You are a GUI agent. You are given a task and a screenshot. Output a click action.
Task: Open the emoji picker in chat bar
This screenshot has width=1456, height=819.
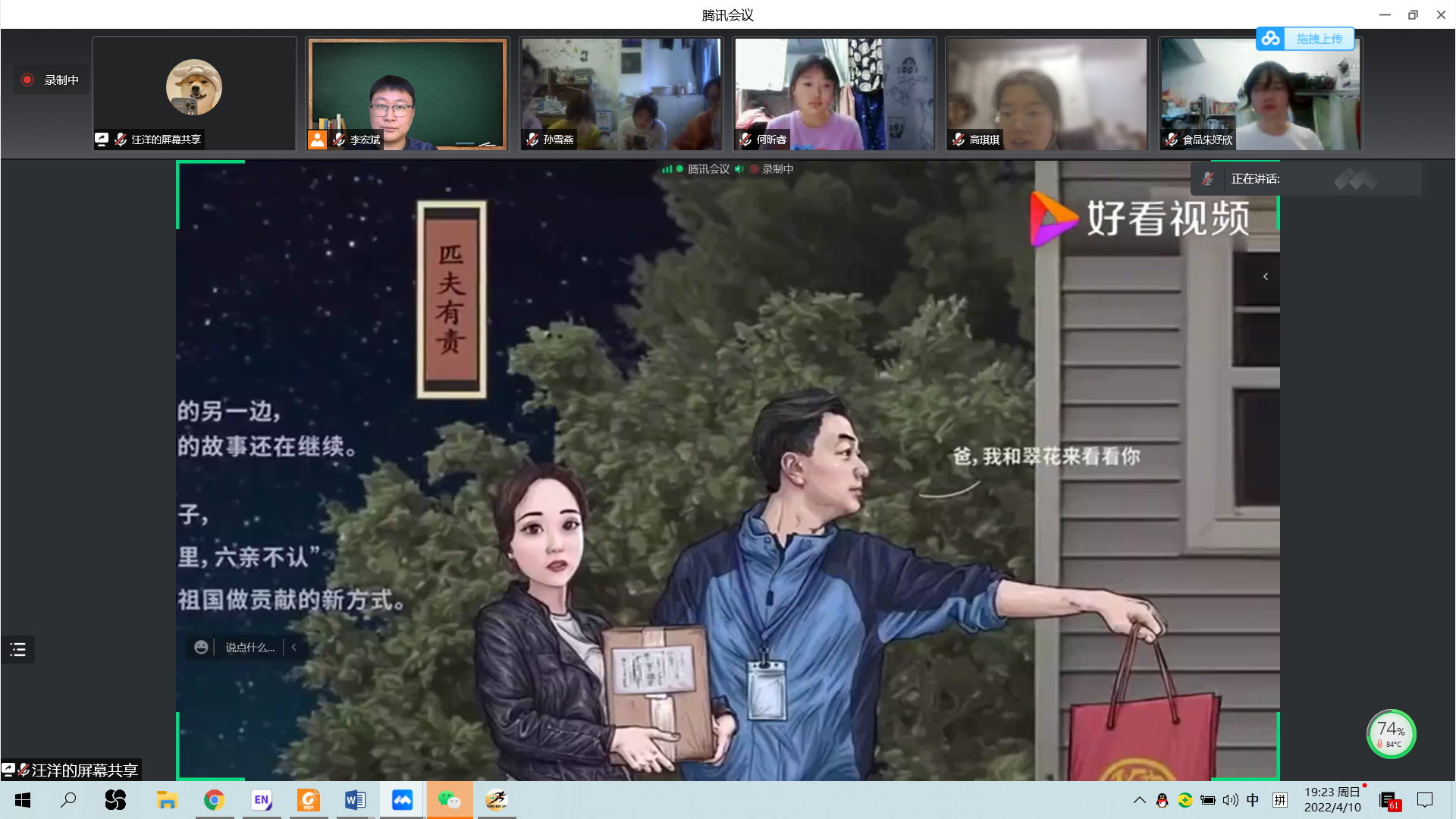coord(201,648)
